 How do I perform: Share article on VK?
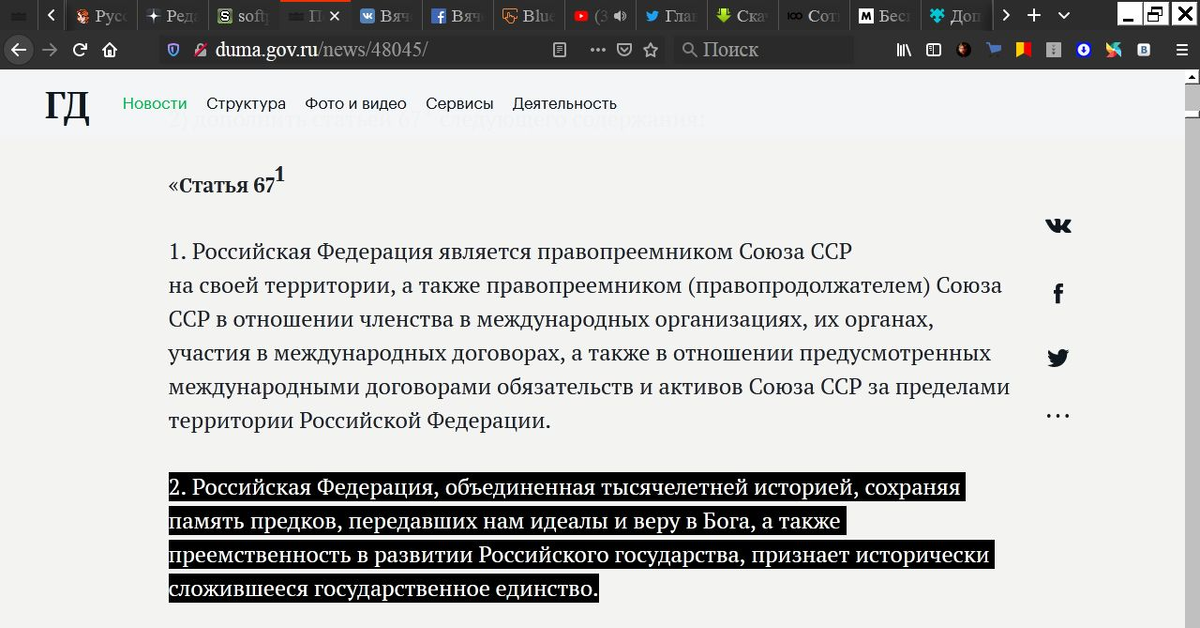tap(1058, 225)
